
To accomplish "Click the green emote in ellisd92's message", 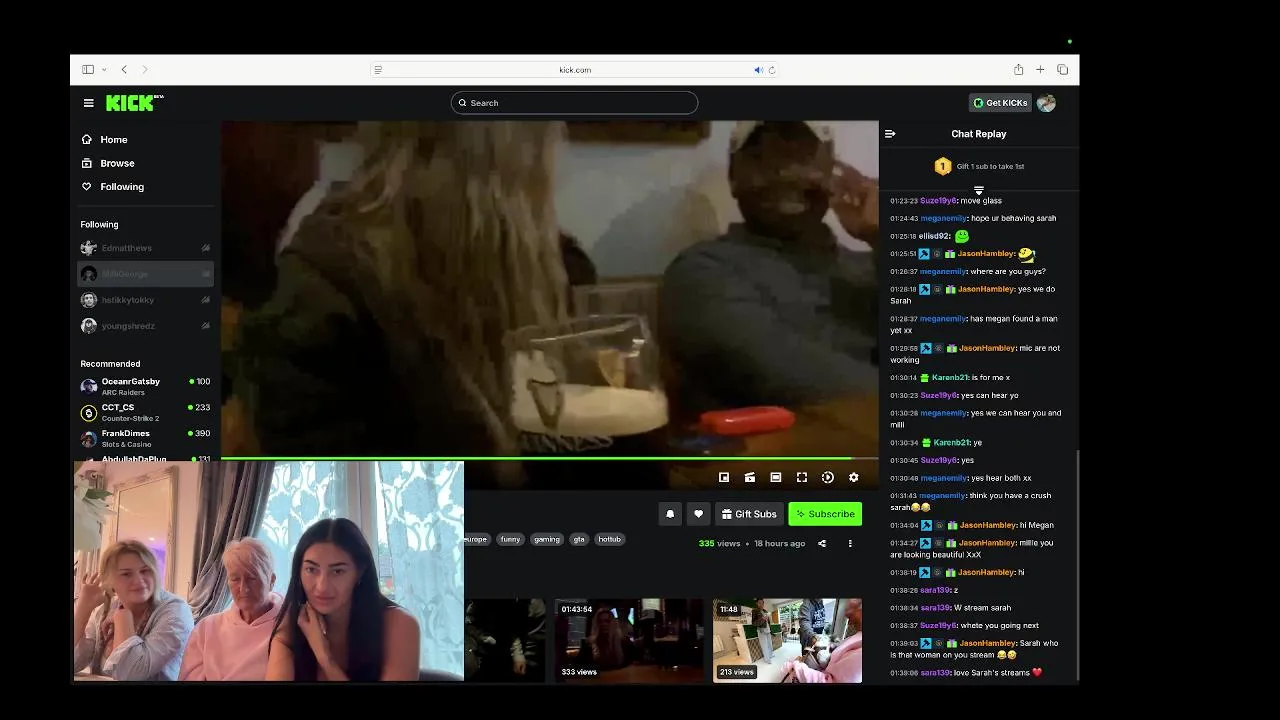I will 962,236.
